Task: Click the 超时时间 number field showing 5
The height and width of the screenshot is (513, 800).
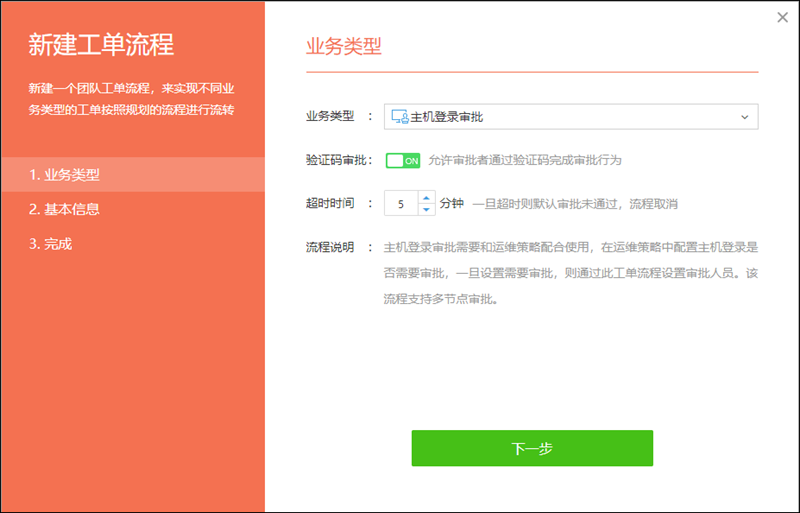Action: pos(401,203)
